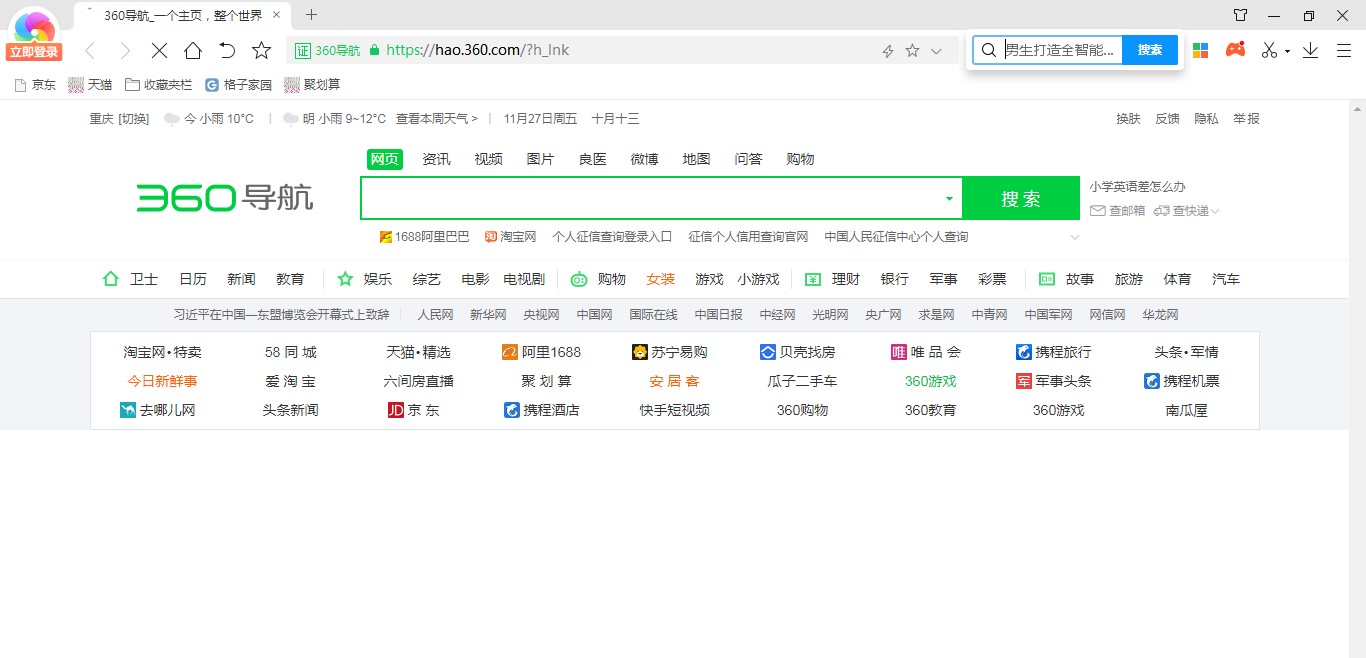The width and height of the screenshot is (1366, 658).
Task: Toggle the bookmark star inside the address bar
Action: click(x=912, y=51)
